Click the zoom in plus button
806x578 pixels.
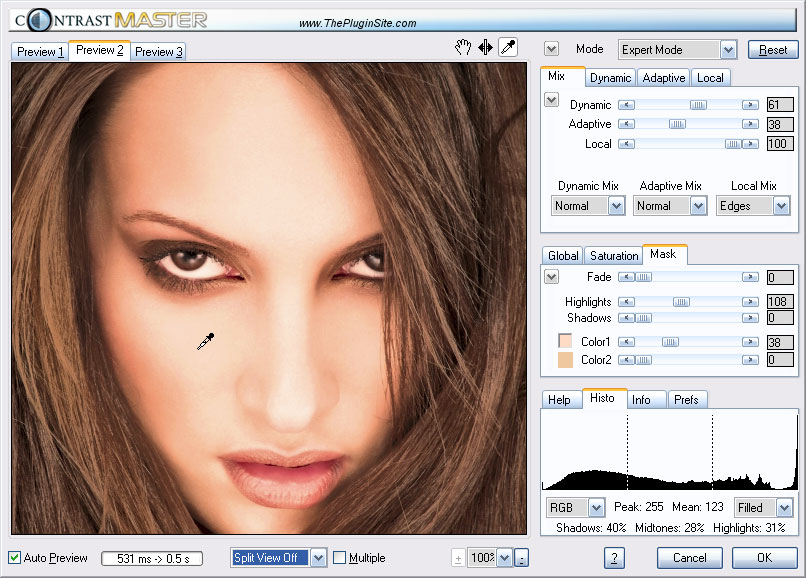(x=458, y=558)
